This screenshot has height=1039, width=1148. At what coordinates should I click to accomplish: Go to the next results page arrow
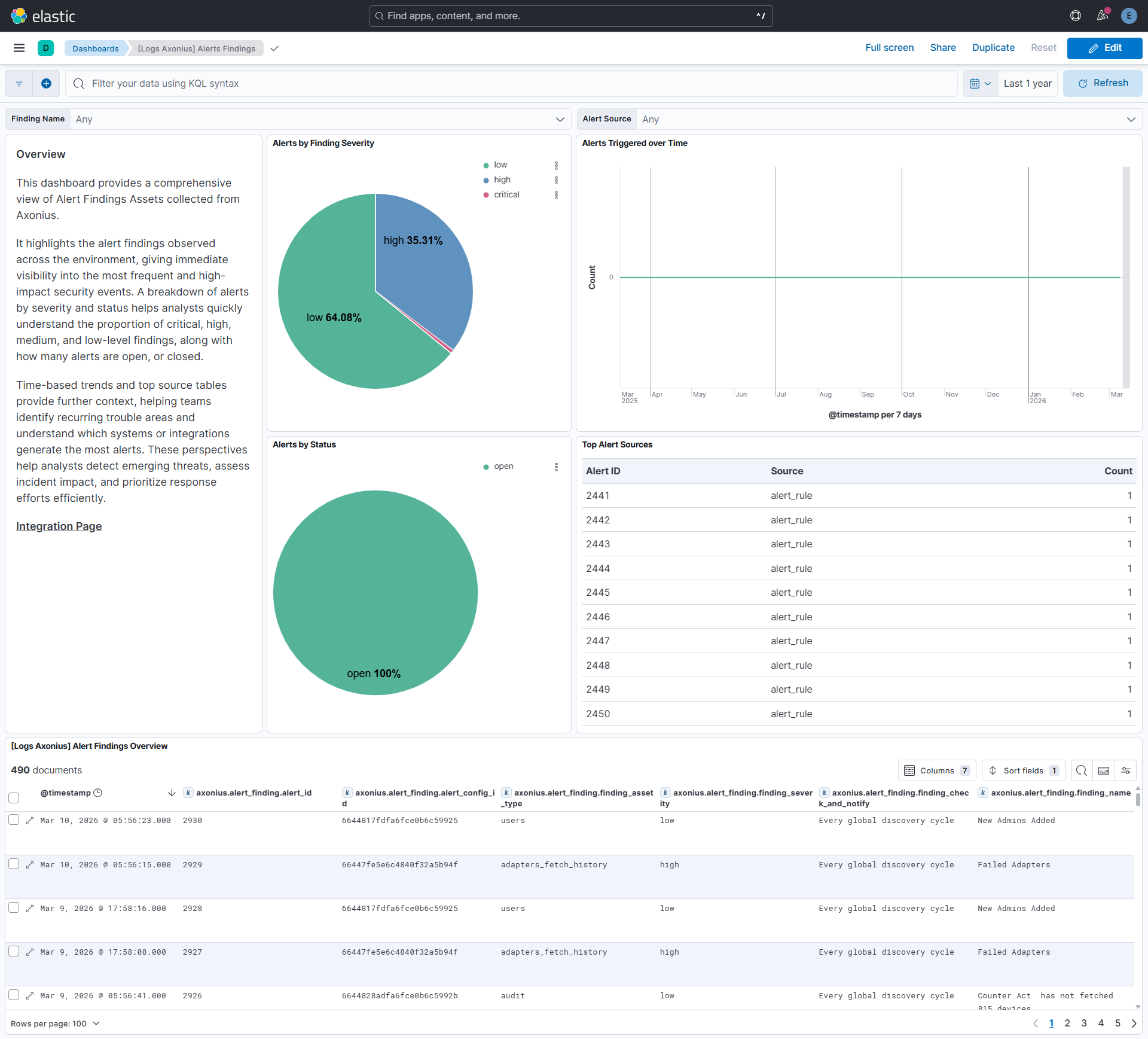point(1134,1023)
